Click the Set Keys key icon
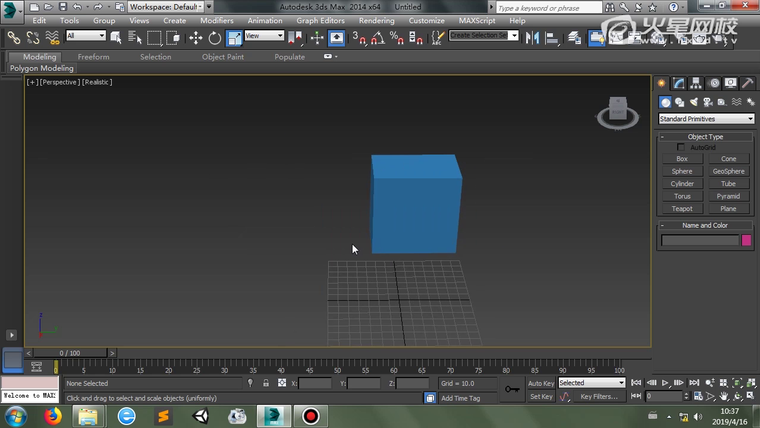Image resolution: width=760 pixels, height=428 pixels. pos(511,389)
